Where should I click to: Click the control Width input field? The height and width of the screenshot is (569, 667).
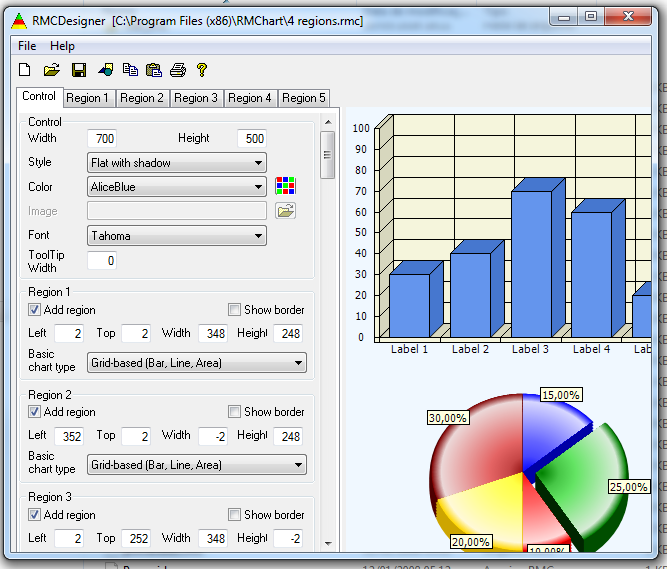101,138
